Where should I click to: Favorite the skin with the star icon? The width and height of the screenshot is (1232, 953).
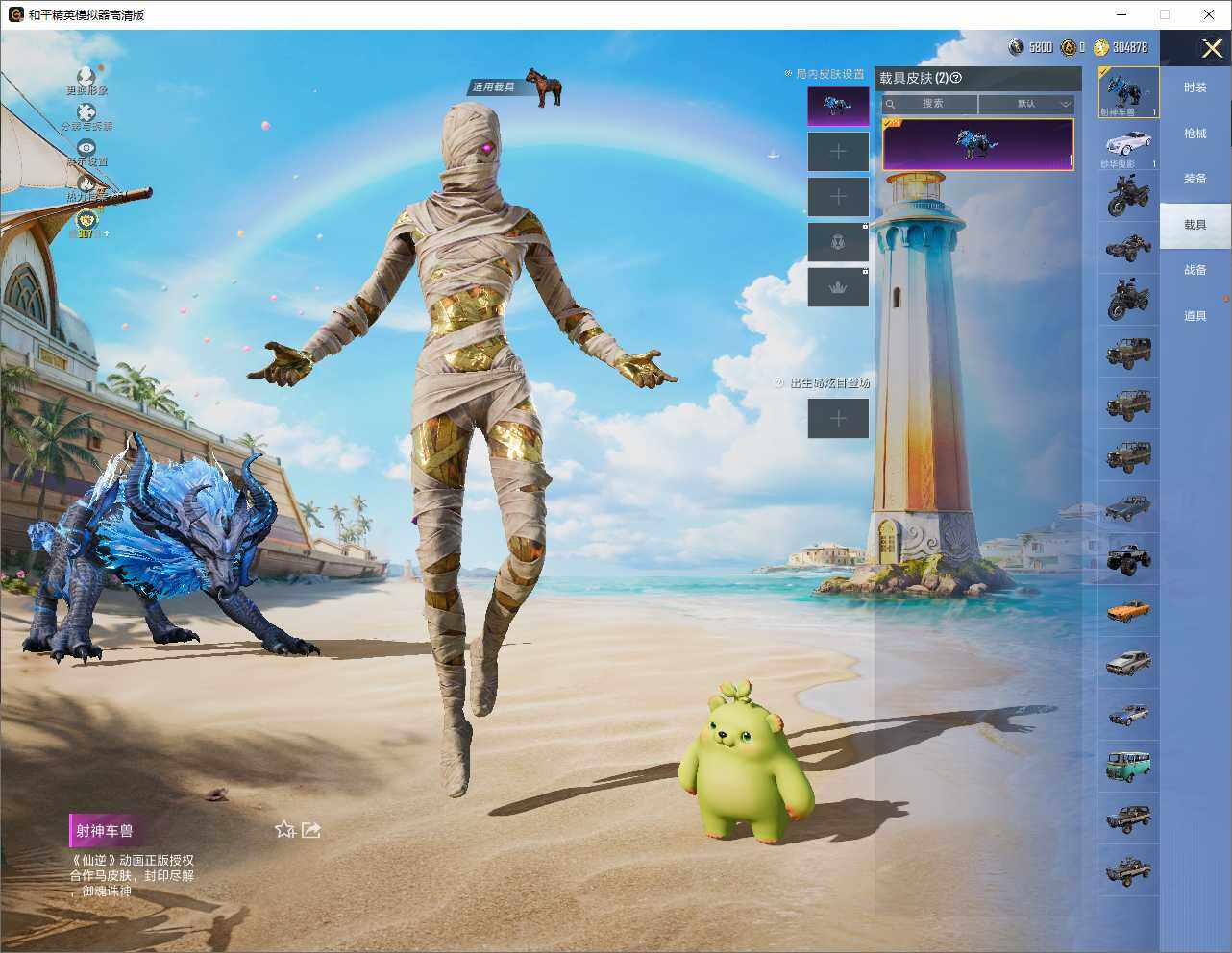284,829
